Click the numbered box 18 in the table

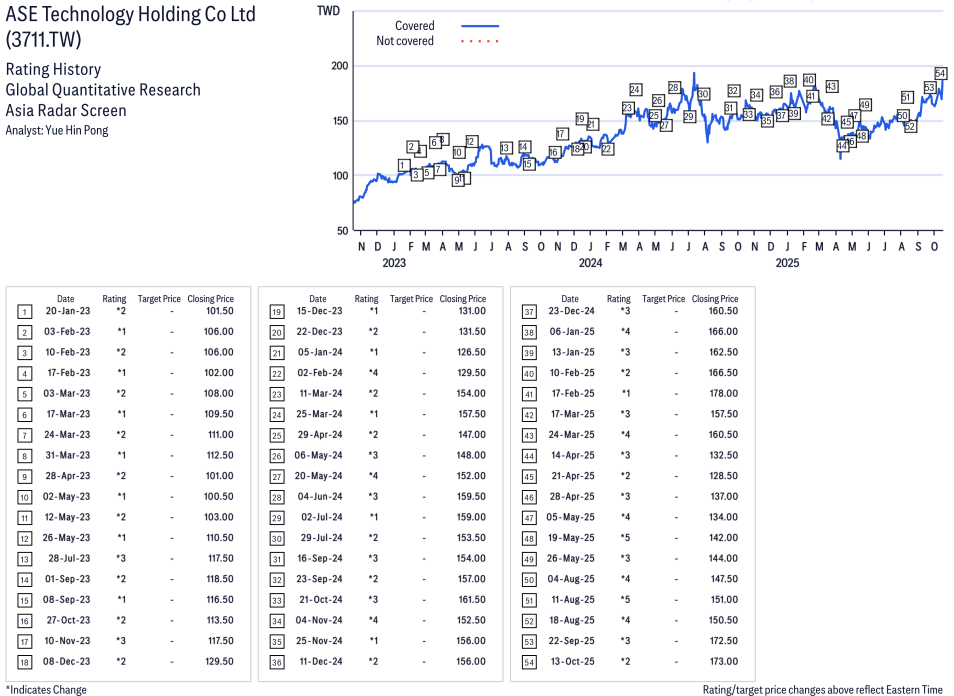pyautogui.click(x=25, y=662)
